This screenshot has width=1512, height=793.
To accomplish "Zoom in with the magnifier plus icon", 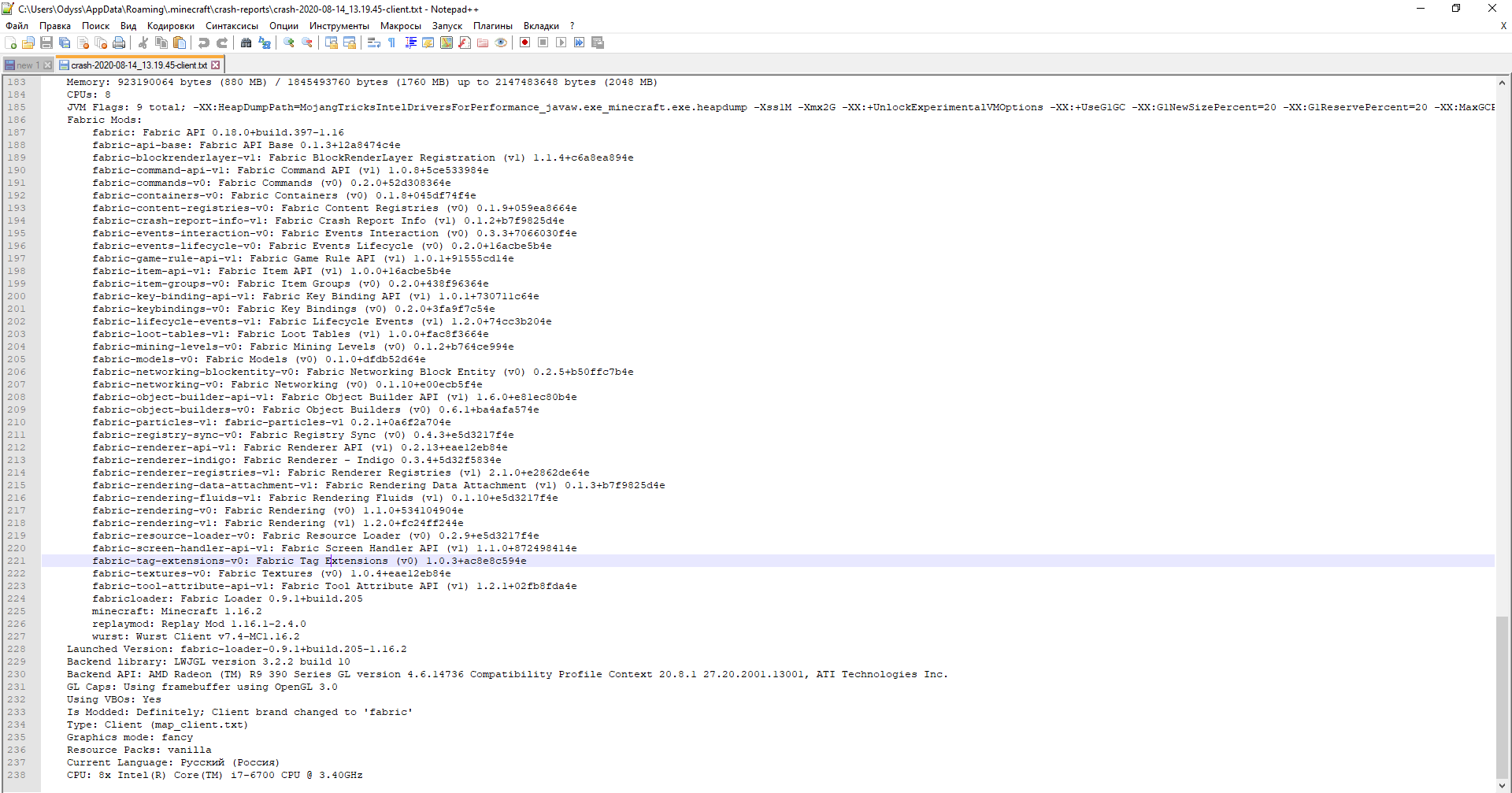I will tap(289, 43).
